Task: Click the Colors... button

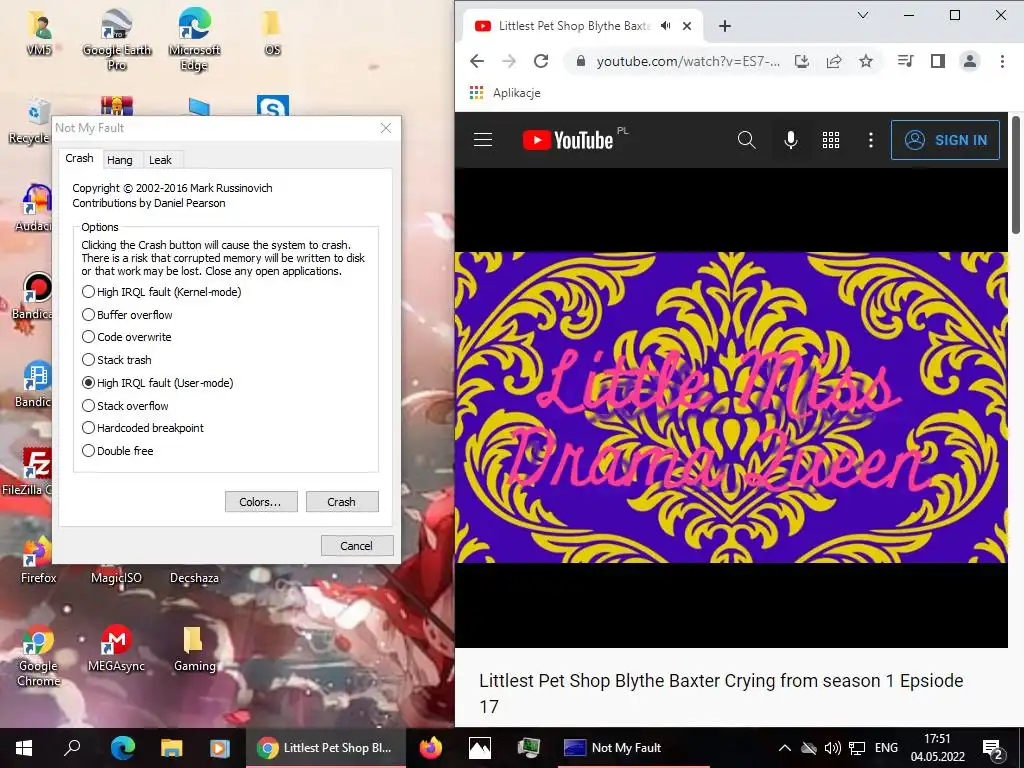Action: pos(261,502)
